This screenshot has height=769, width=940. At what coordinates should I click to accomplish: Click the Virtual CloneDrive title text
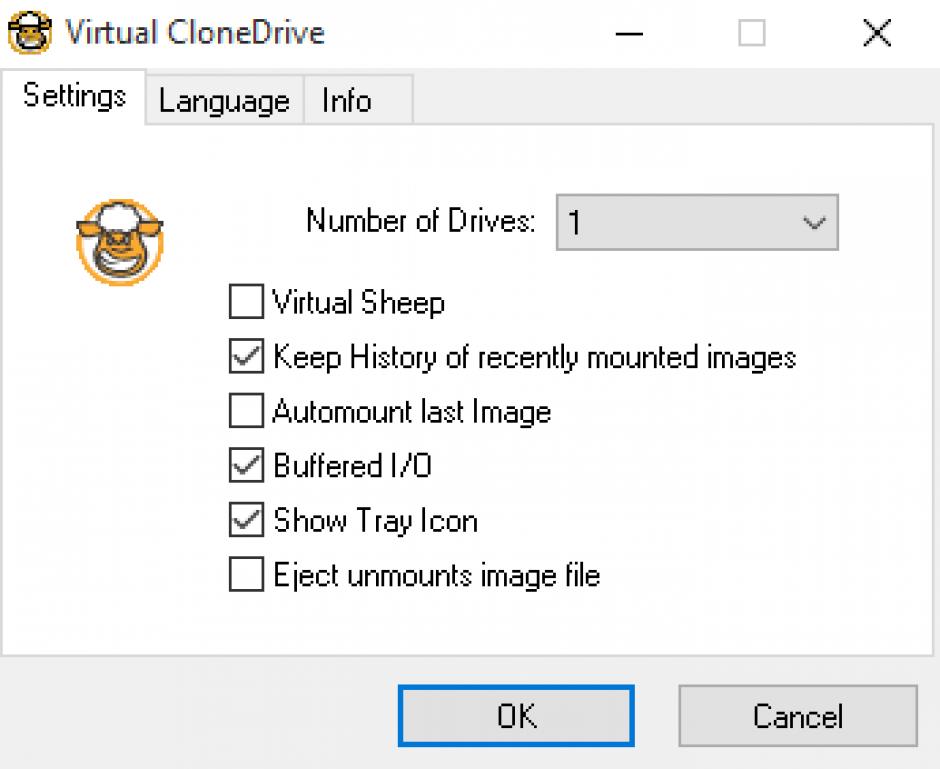[195, 32]
